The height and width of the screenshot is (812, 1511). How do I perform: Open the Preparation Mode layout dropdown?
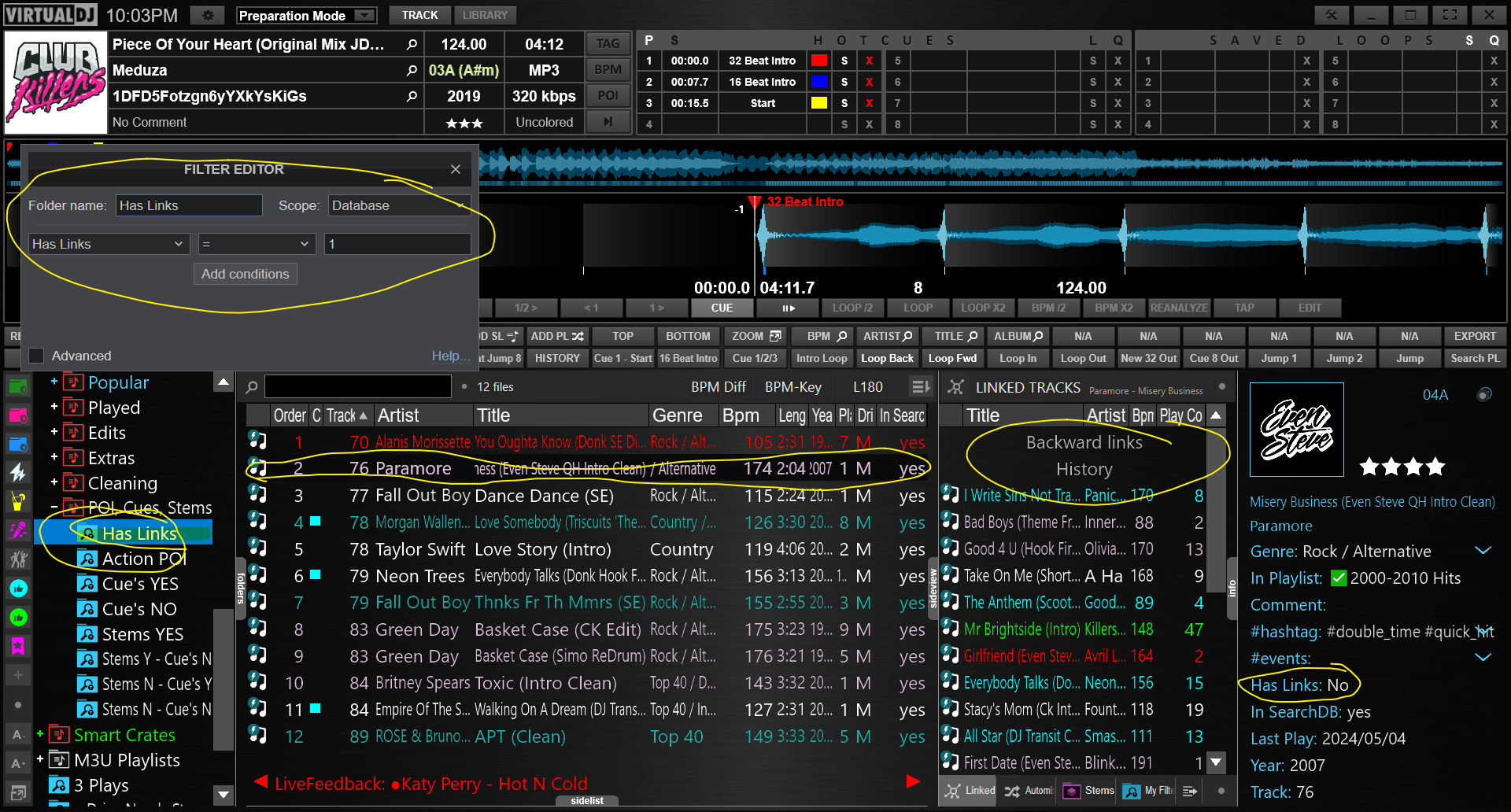(364, 16)
